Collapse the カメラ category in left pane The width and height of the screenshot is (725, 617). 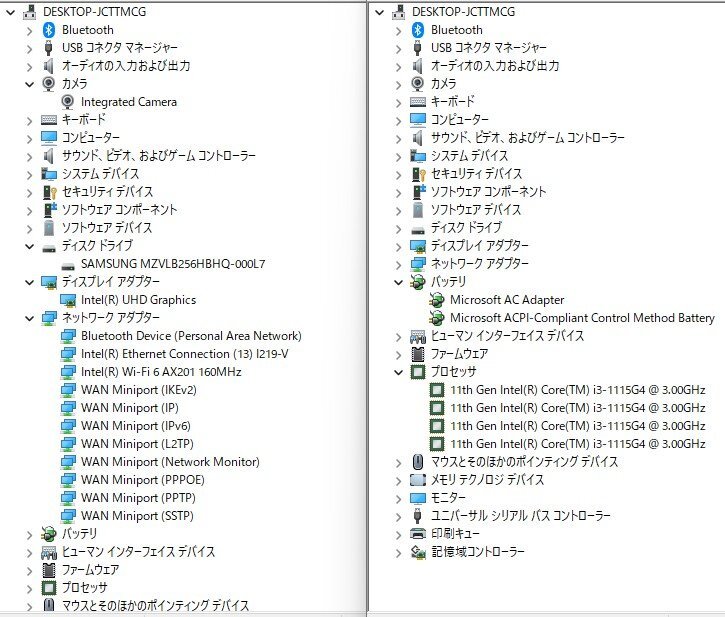click(30, 84)
